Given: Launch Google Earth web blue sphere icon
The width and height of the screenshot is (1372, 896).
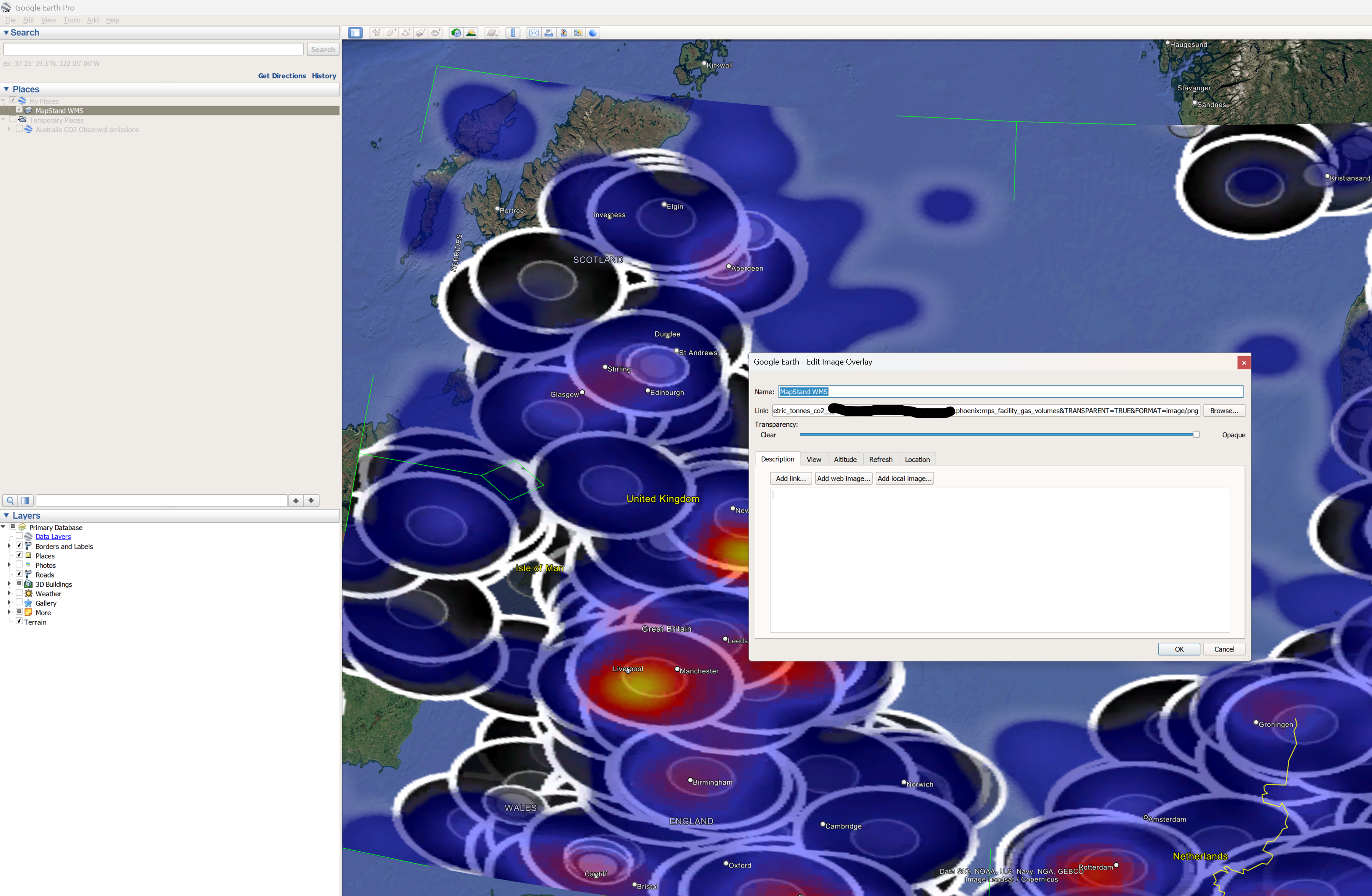Looking at the screenshot, I should (x=593, y=33).
